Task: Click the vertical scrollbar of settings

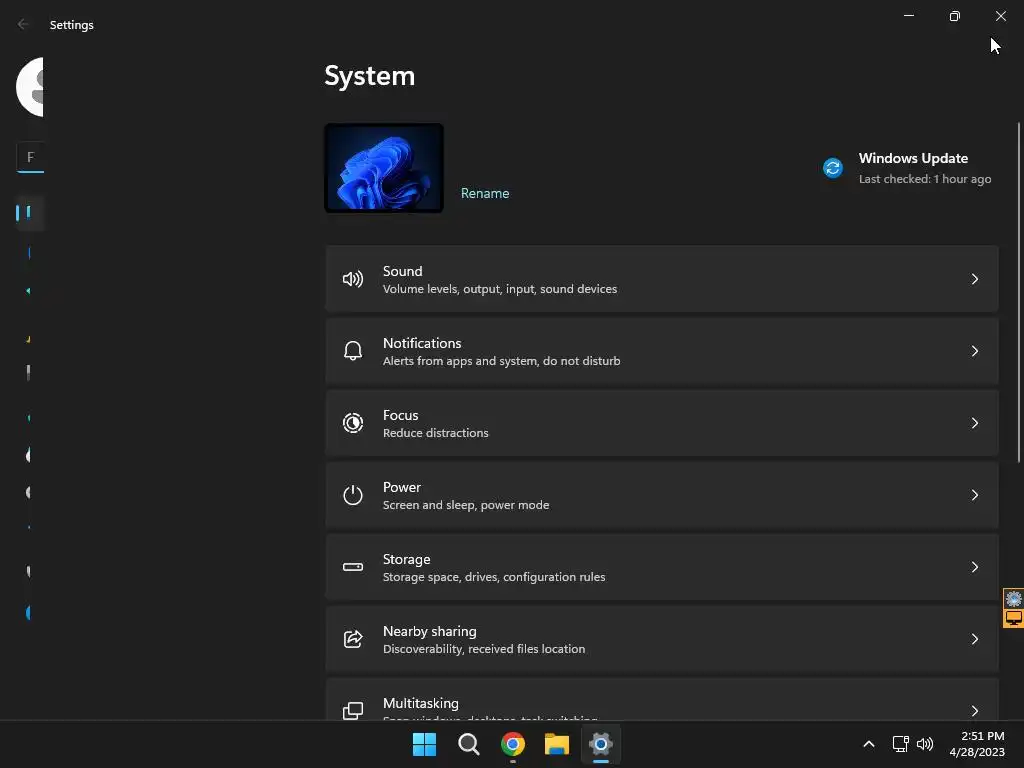Action: pos(1019,292)
